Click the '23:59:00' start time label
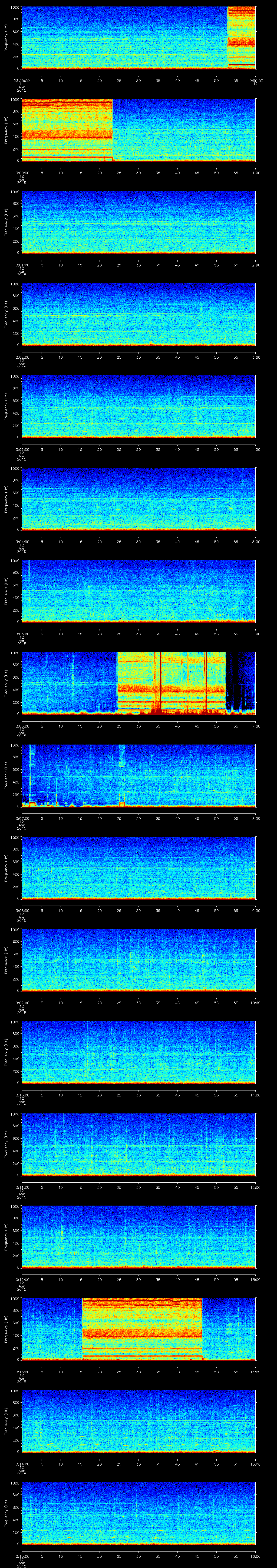 point(22,80)
